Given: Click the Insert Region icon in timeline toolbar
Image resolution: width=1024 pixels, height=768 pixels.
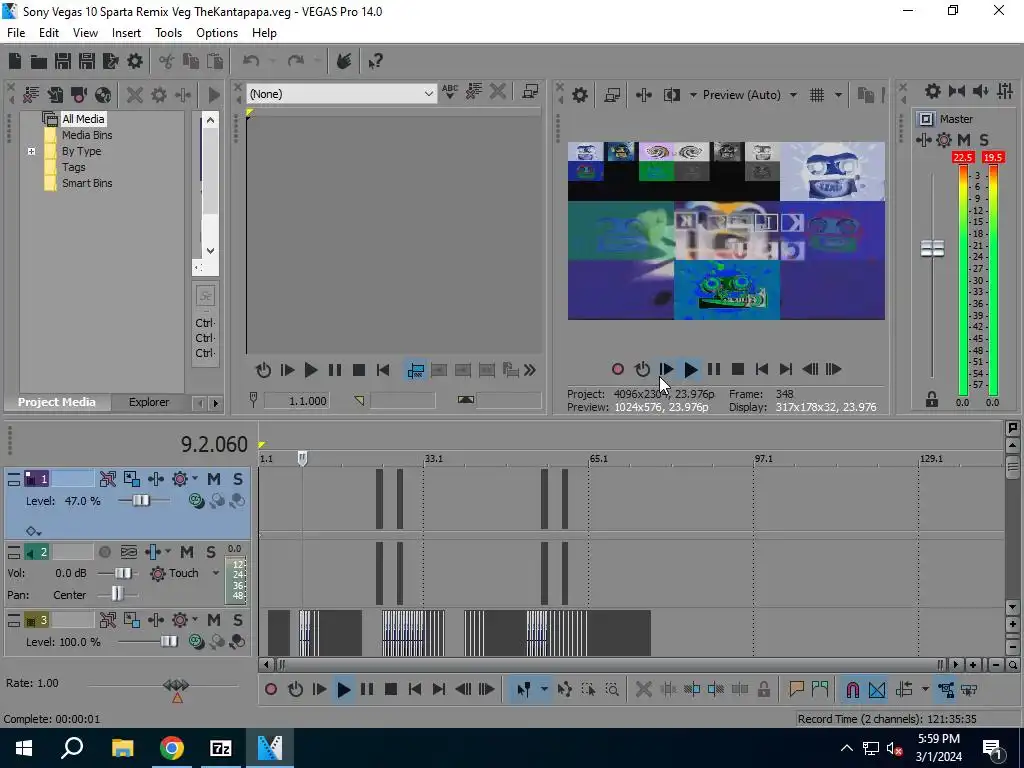Looking at the screenshot, I should (x=820, y=689).
